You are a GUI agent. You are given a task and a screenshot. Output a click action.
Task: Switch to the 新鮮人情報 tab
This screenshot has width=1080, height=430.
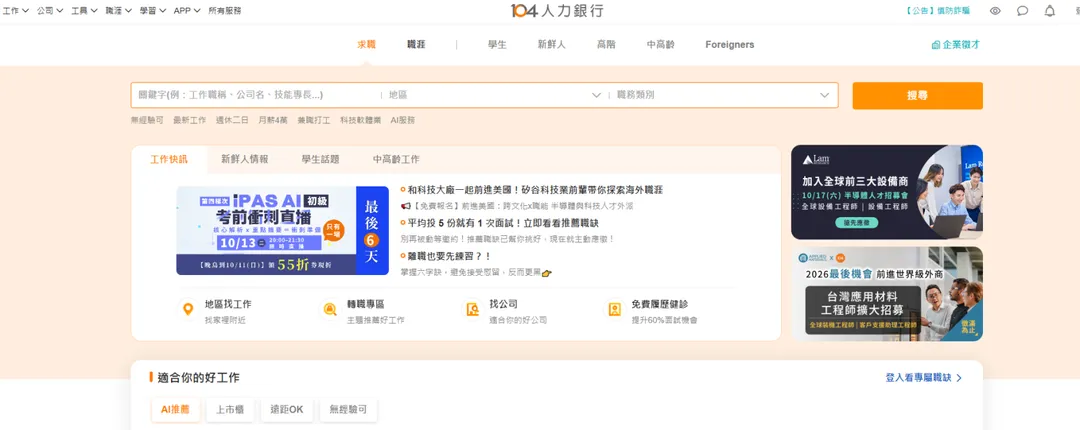245,159
